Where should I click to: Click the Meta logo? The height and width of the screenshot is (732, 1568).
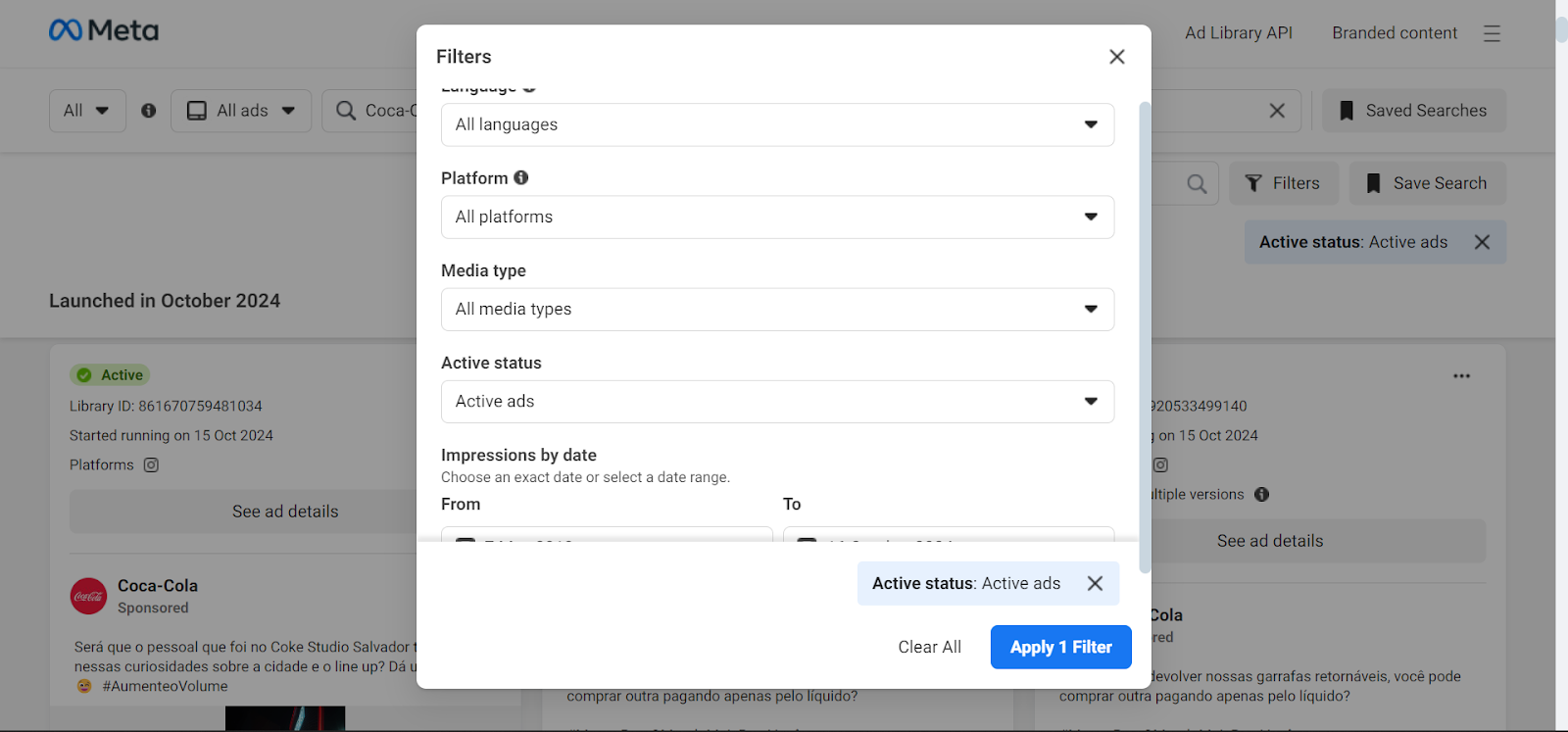pyautogui.click(x=104, y=31)
